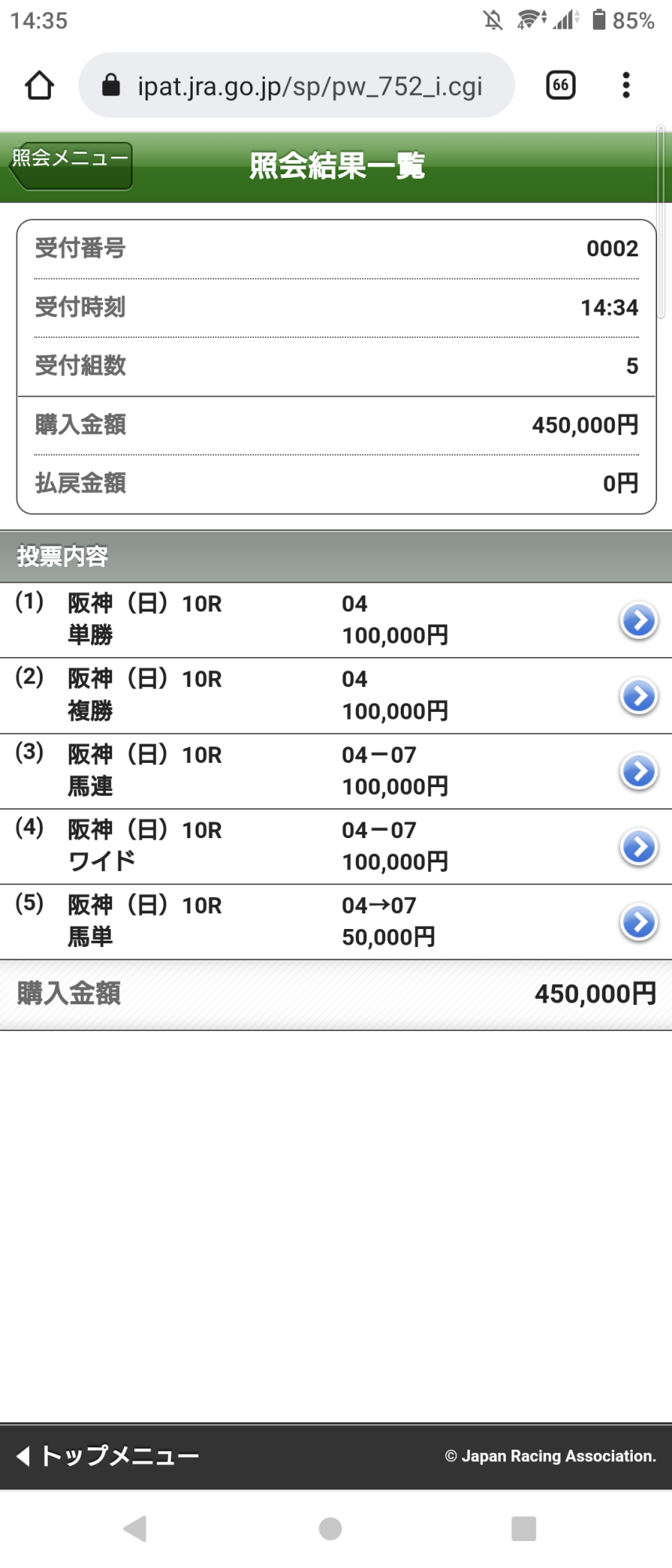Return to トップメニュー
Viewport: 672px width, 1568px height.
[x=107, y=1456]
